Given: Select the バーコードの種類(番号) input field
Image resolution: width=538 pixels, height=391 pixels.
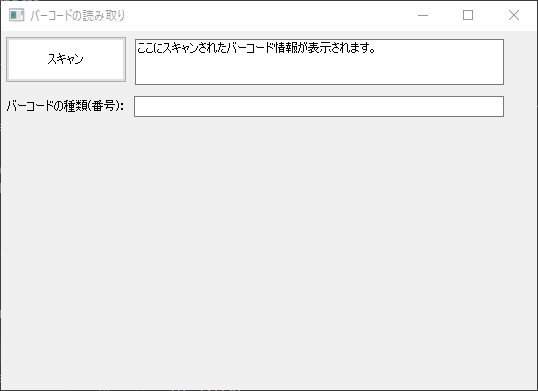Looking at the screenshot, I should pyautogui.click(x=319, y=107).
